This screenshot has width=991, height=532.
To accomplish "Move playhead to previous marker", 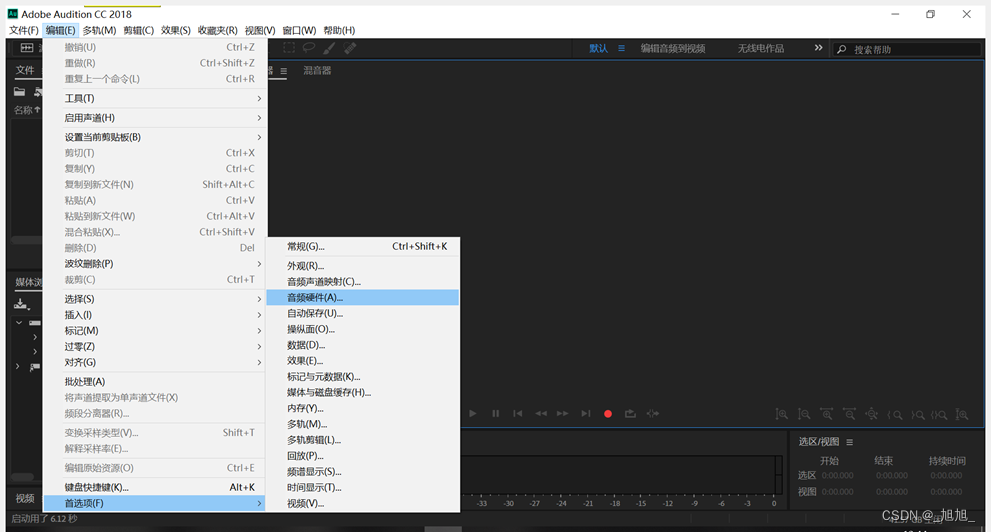I will coord(518,414).
